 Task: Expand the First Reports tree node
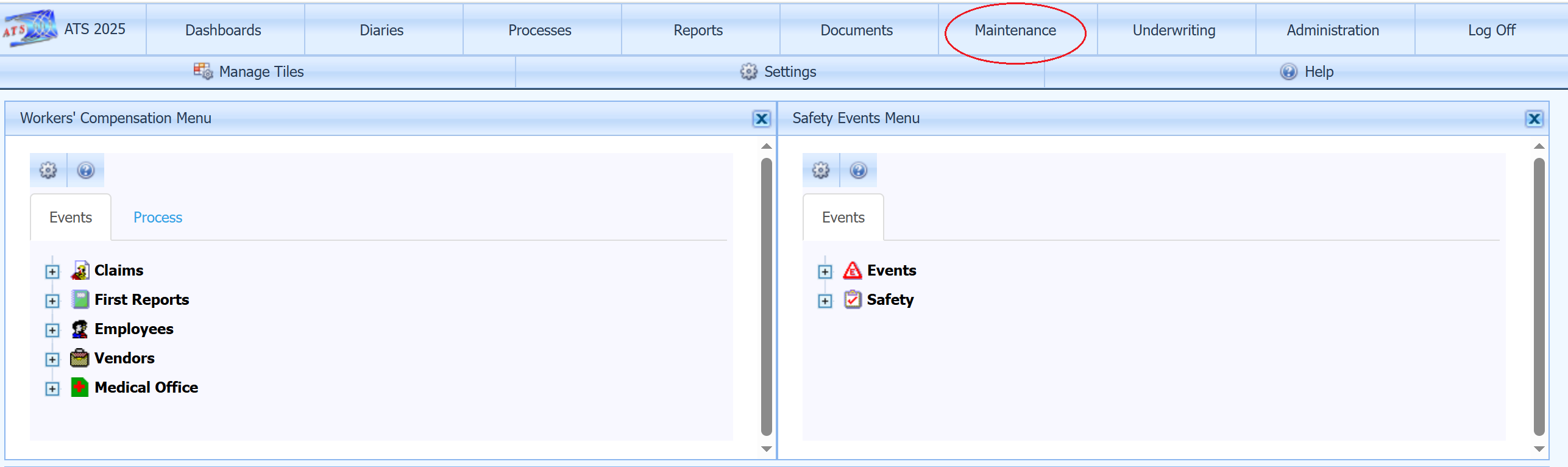pos(52,301)
